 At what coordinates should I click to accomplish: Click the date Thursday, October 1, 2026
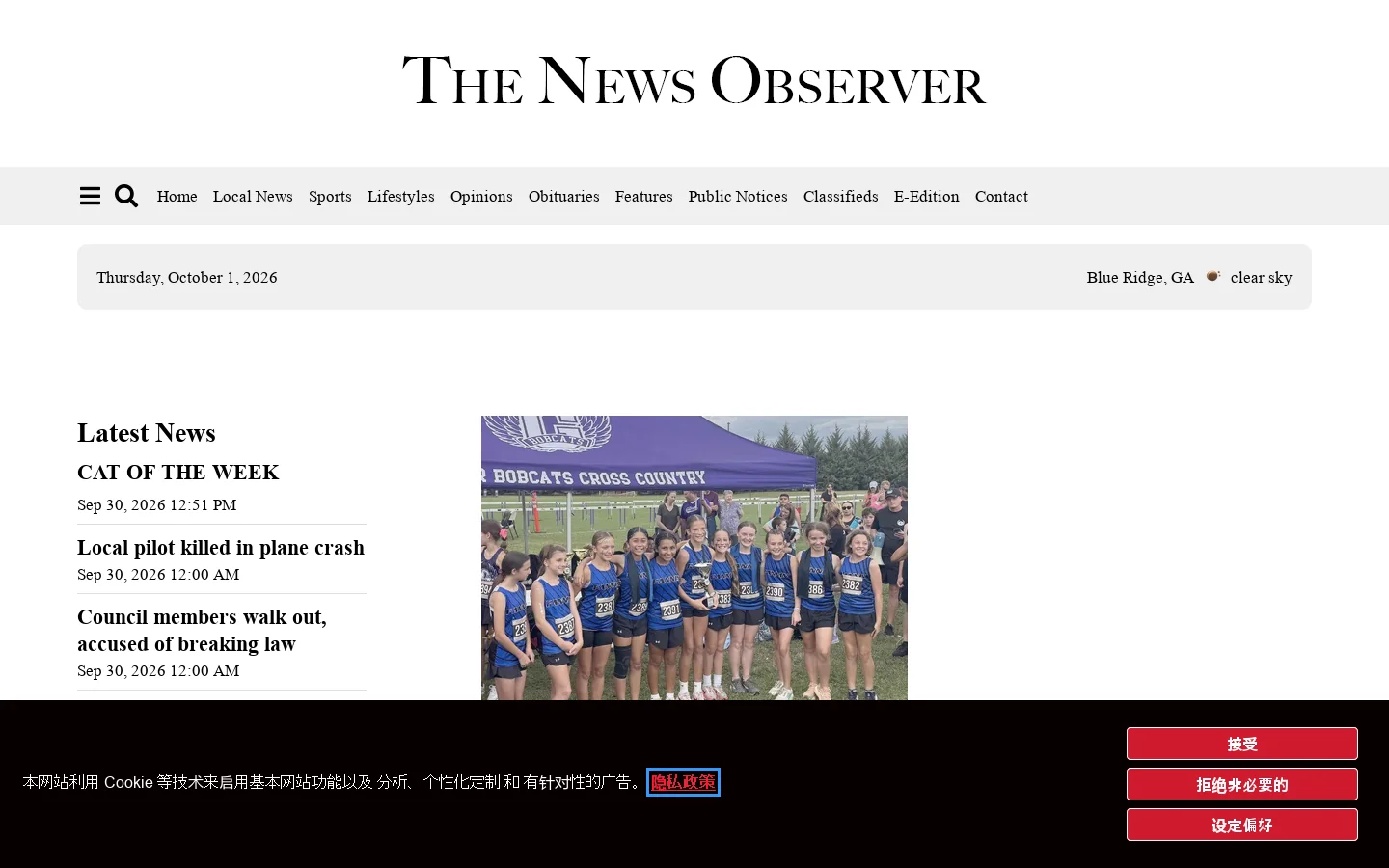click(187, 277)
